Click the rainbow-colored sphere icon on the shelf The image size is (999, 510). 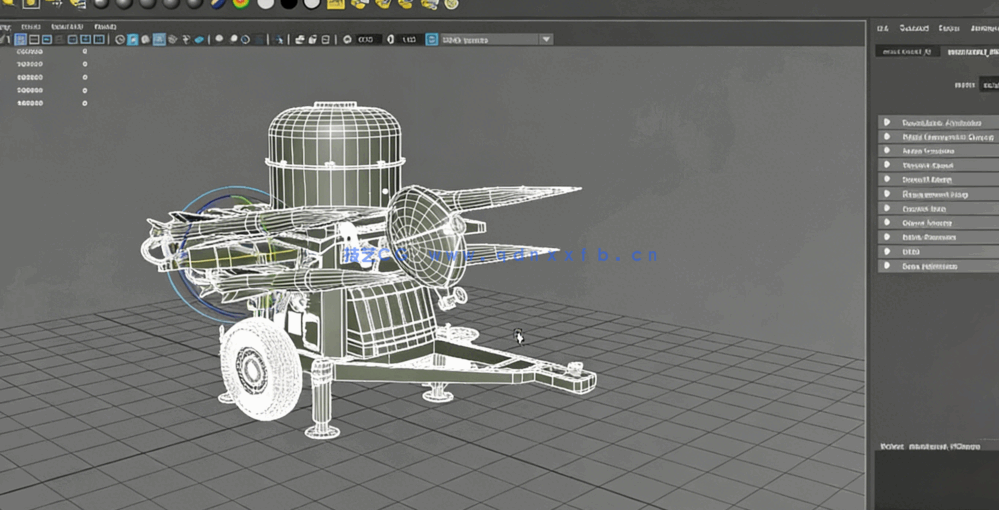[x=241, y=3]
